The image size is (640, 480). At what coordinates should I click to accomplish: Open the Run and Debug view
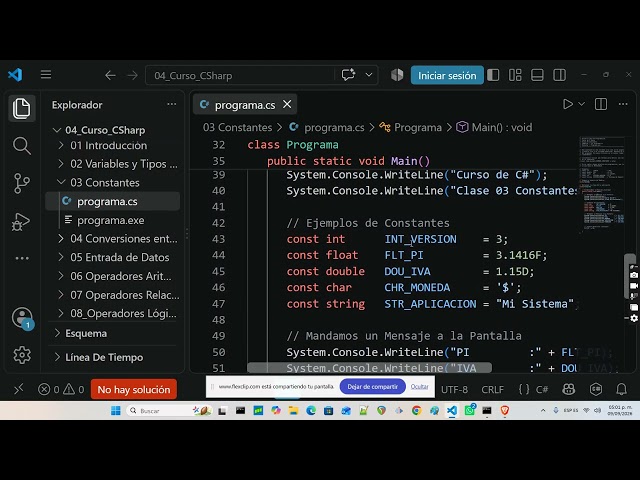pos(21,222)
